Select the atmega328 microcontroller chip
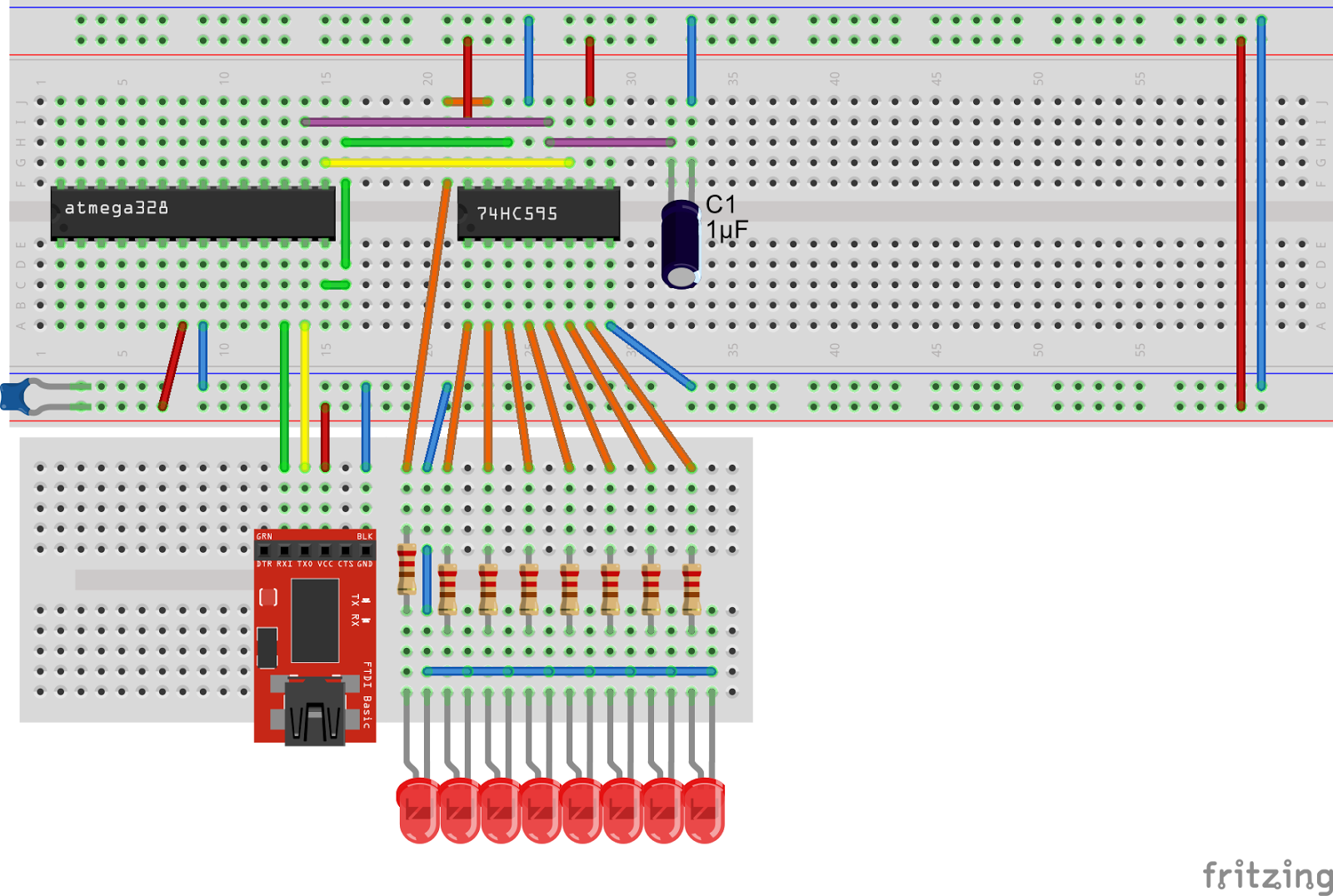This screenshot has height=896, width=1333. [x=193, y=213]
